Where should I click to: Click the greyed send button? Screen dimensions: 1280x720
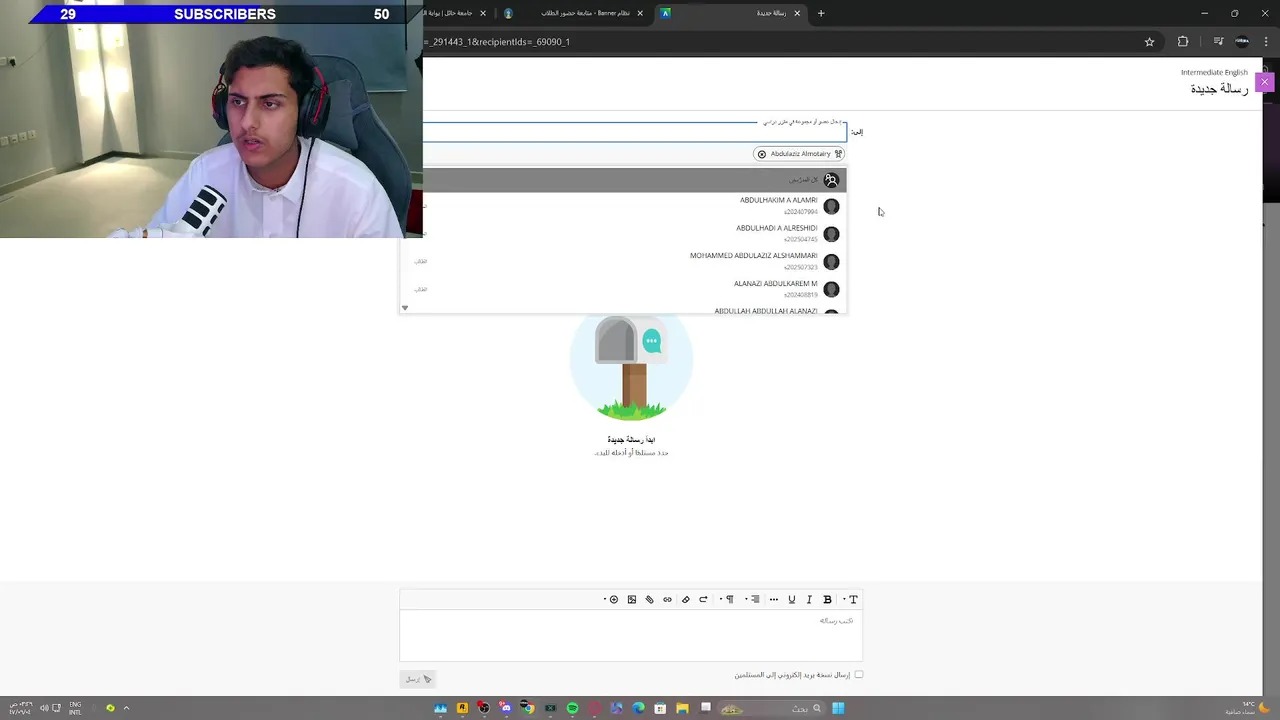[417, 679]
